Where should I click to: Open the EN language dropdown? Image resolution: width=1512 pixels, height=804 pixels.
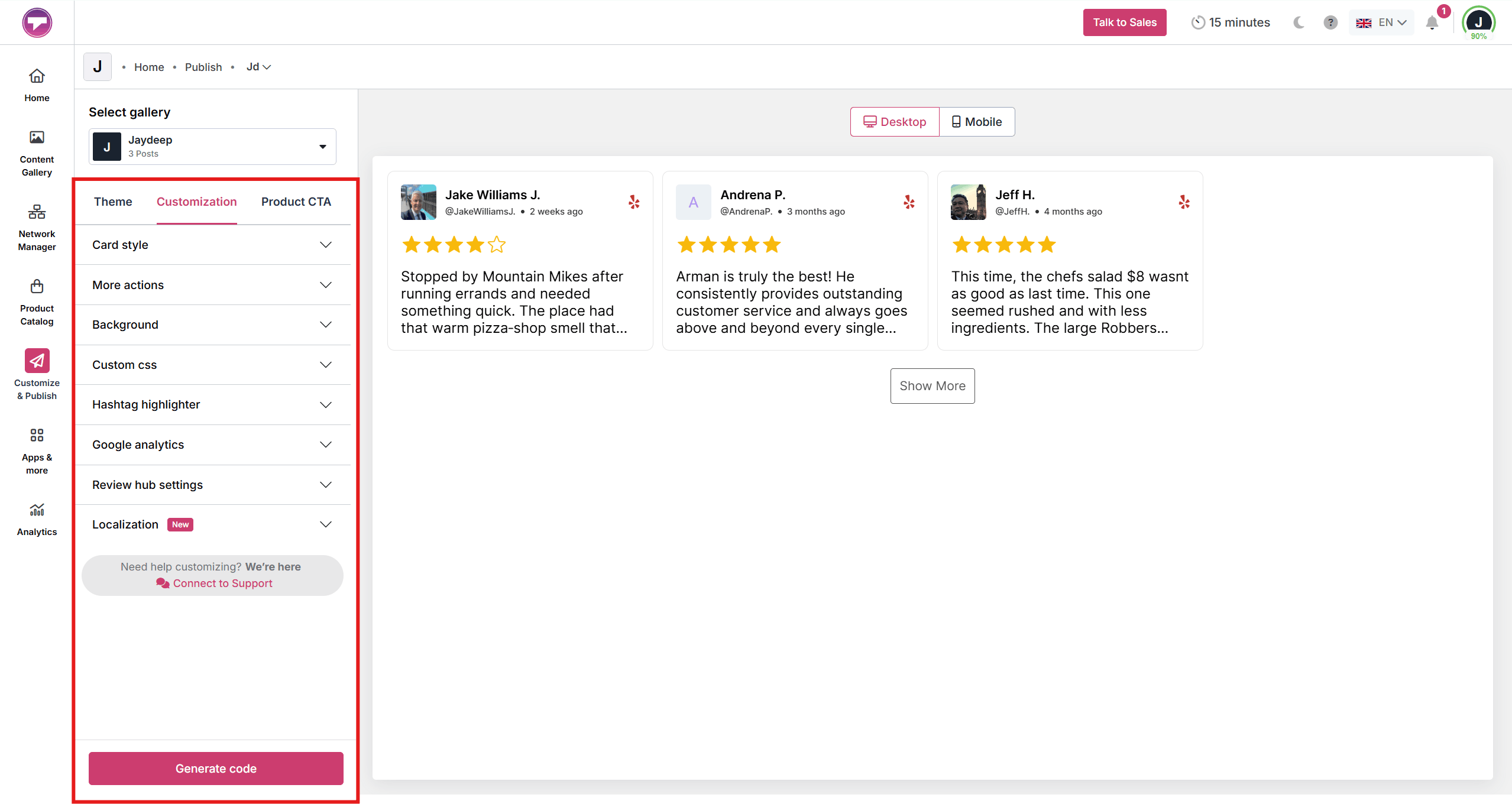point(1381,22)
